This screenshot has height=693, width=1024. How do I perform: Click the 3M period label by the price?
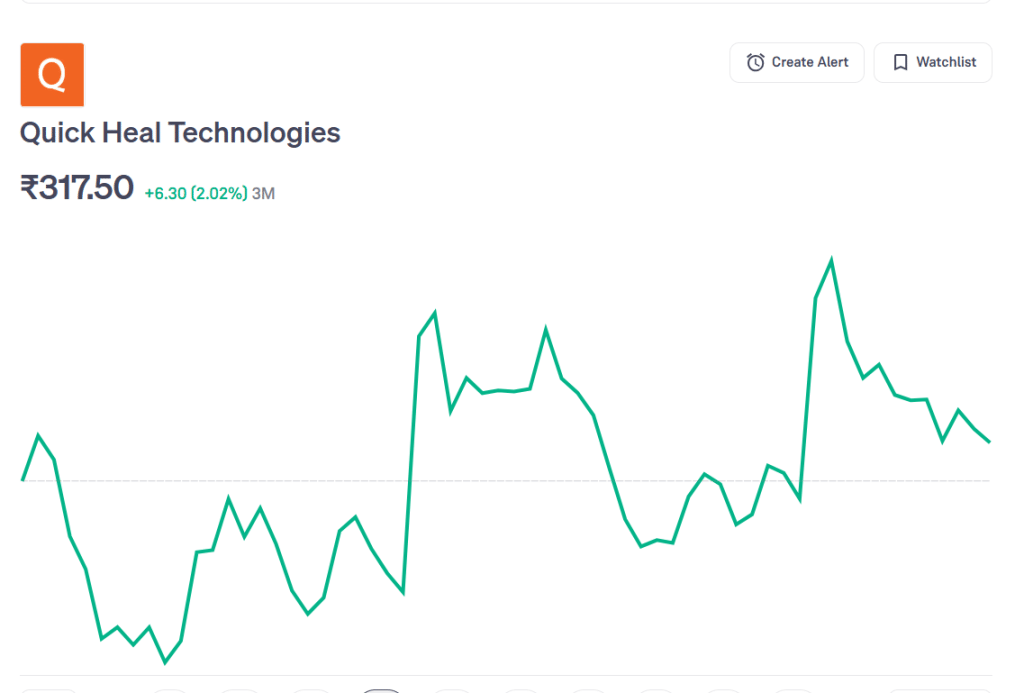[263, 194]
